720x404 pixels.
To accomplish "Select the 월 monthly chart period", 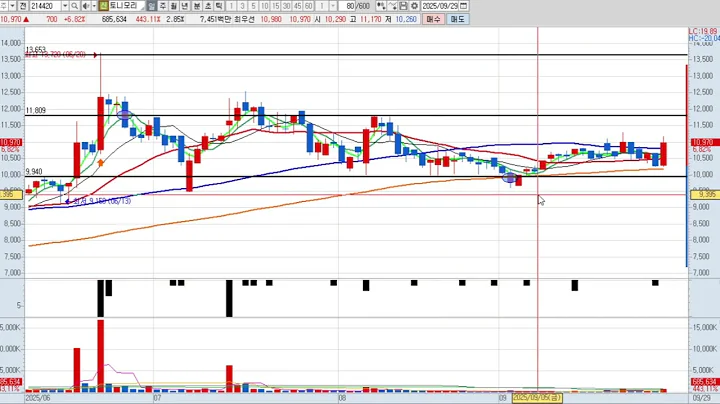I will click(174, 6).
